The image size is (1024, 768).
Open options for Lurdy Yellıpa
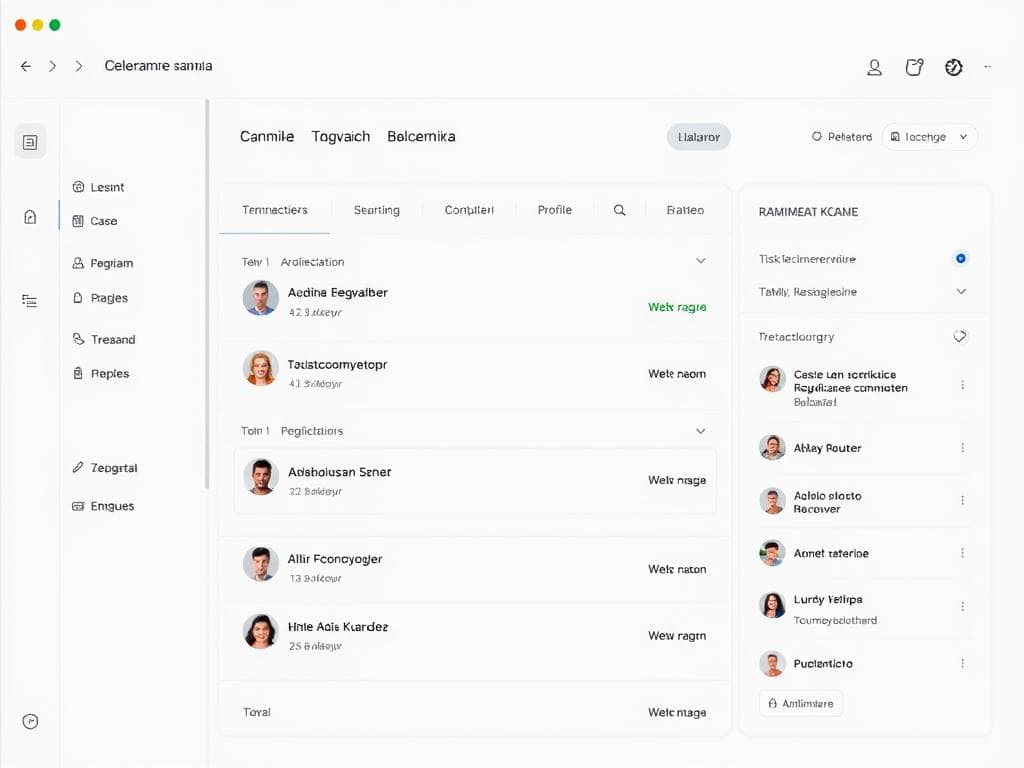coord(963,606)
